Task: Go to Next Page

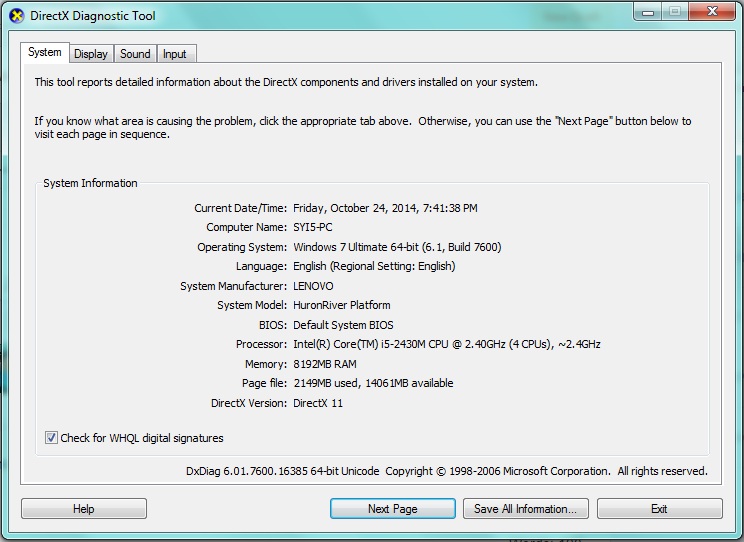Action: pyautogui.click(x=393, y=509)
